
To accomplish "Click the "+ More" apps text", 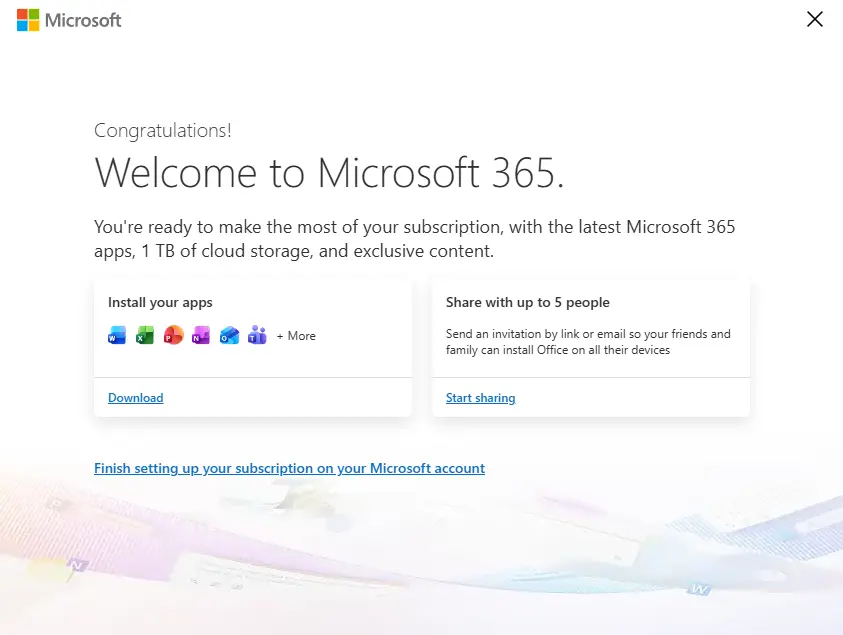I will click(x=296, y=336).
